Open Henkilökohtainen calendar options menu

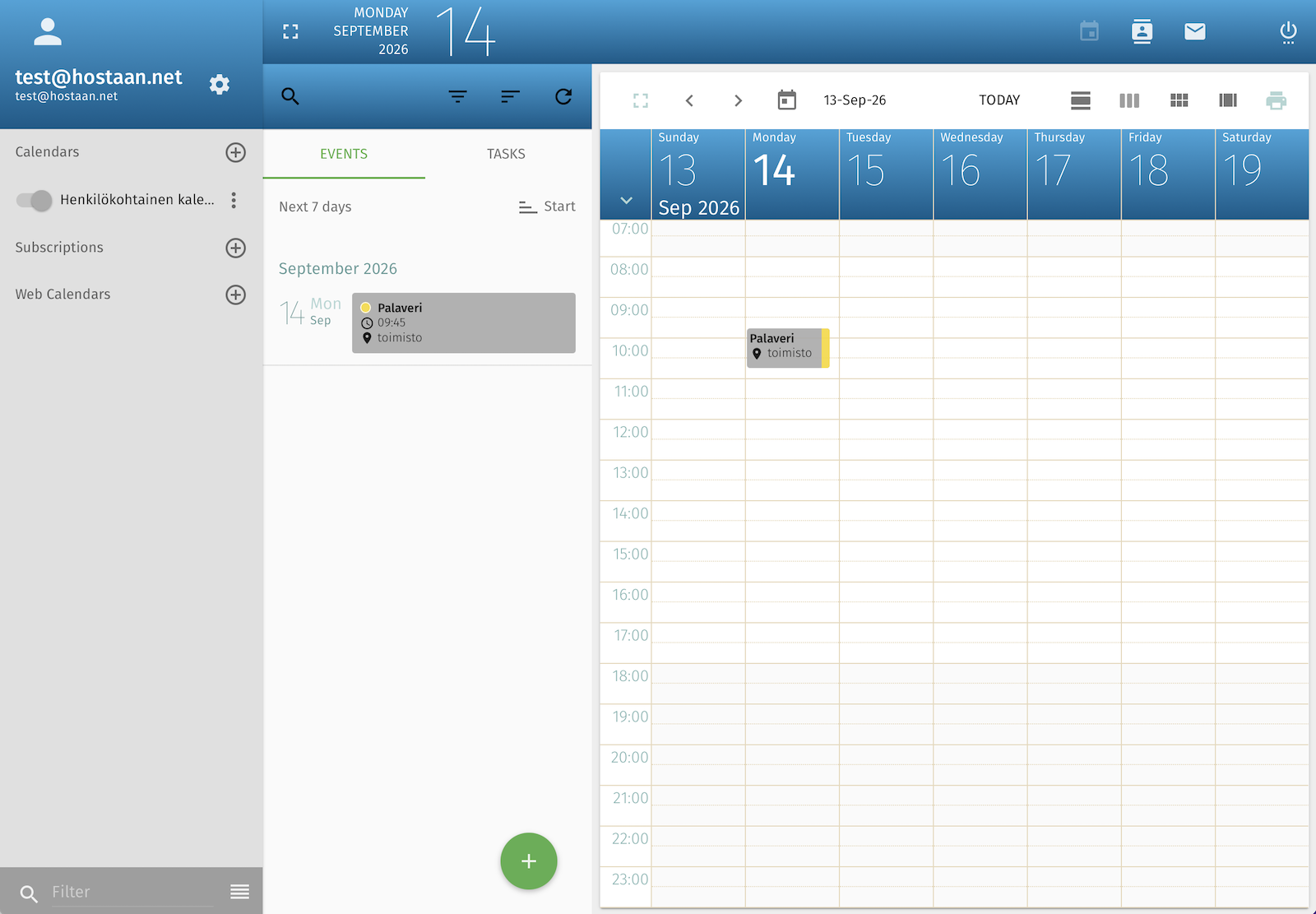click(x=234, y=200)
